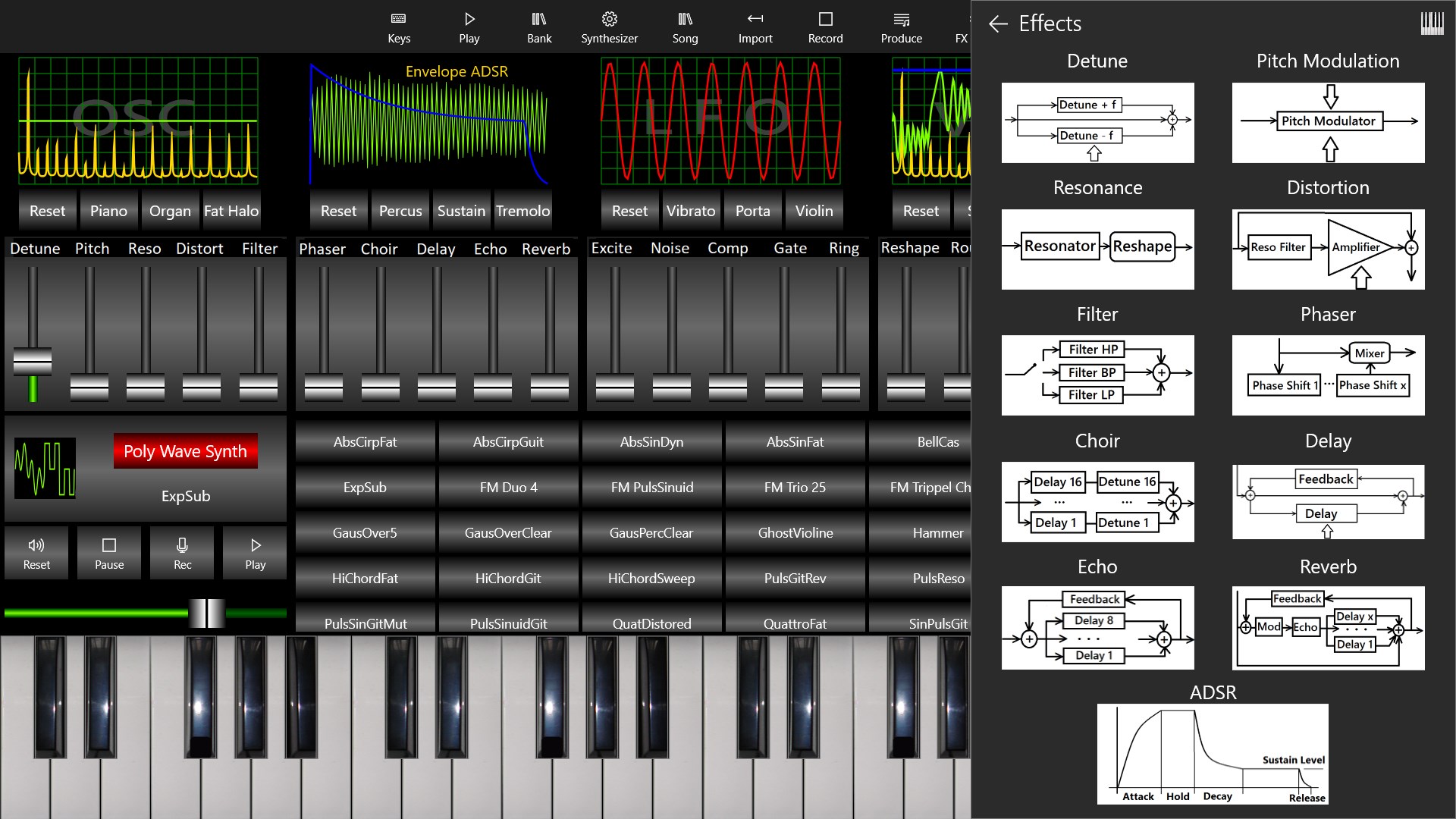Viewport: 1456px width, 819px height.
Task: Click the Import toolbar icon
Action: pos(755,27)
